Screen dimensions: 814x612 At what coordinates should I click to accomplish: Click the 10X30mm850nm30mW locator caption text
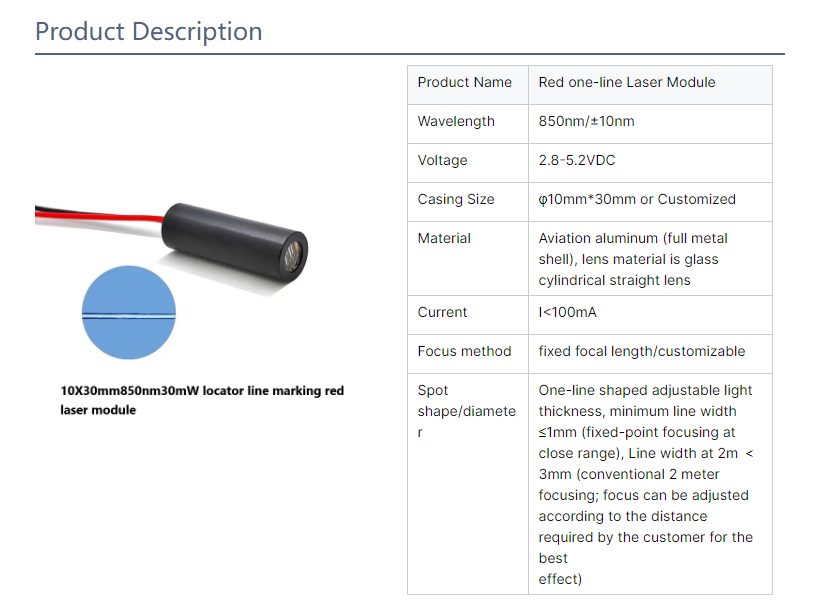pyautogui.click(x=202, y=400)
